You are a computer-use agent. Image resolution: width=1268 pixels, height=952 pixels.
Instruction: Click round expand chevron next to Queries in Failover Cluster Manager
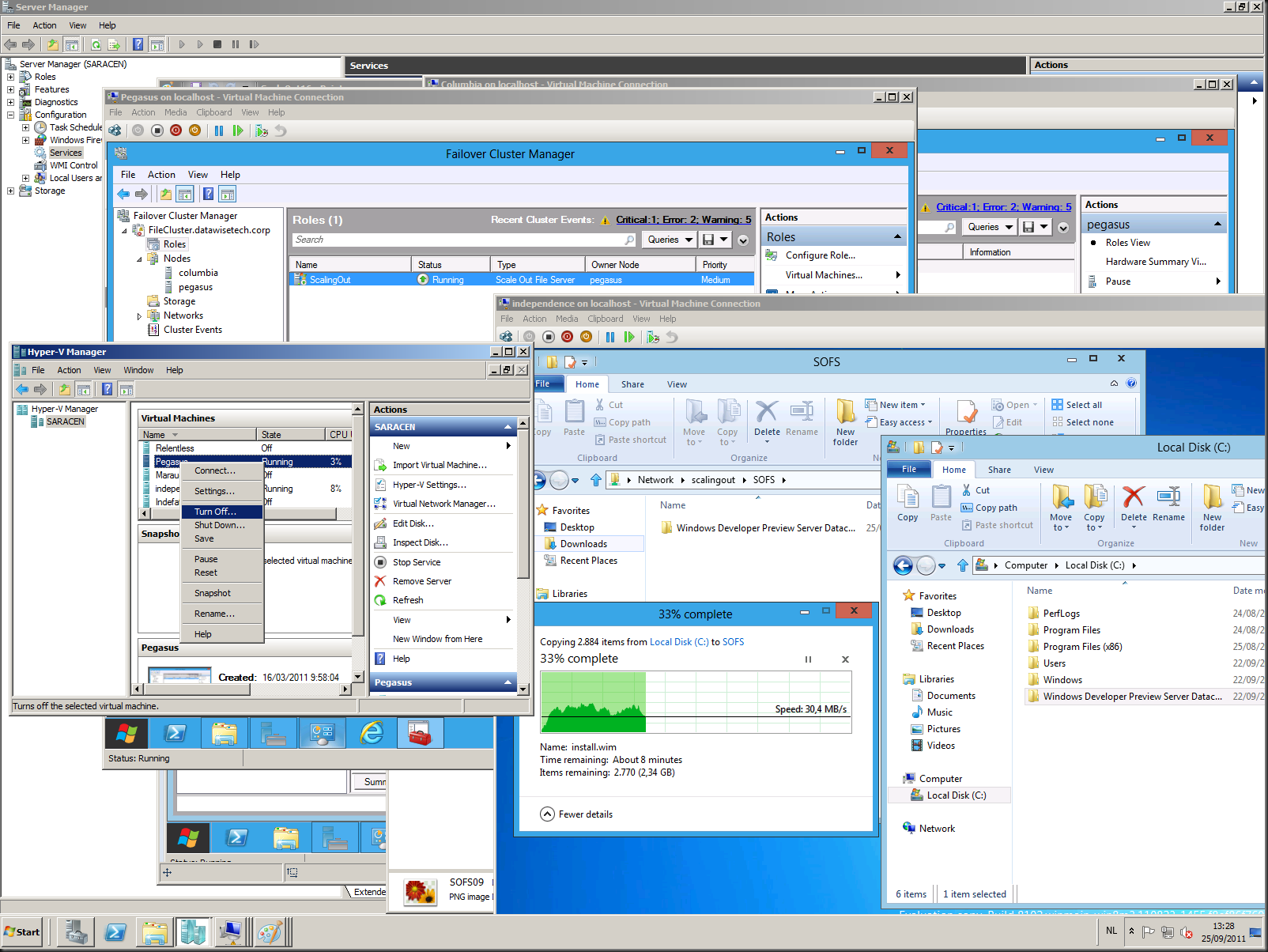click(x=743, y=240)
